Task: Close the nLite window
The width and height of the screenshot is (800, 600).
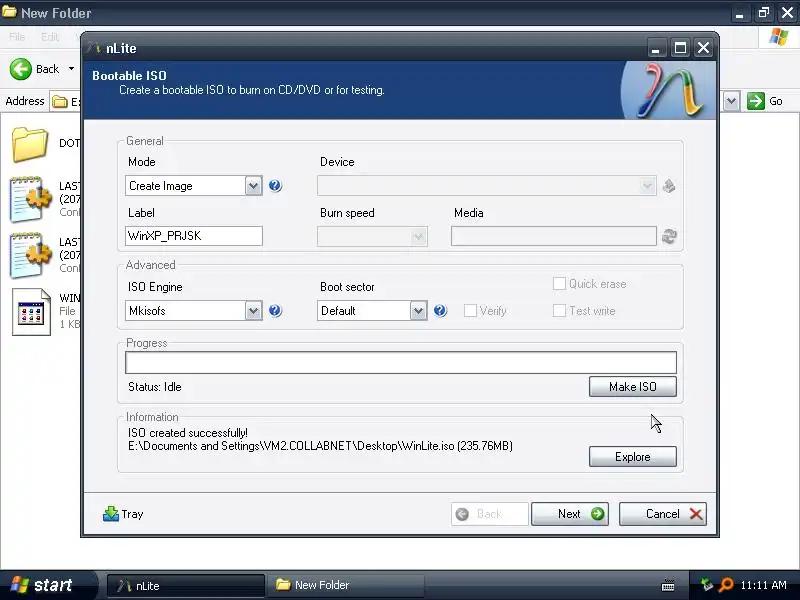Action: 703,48
